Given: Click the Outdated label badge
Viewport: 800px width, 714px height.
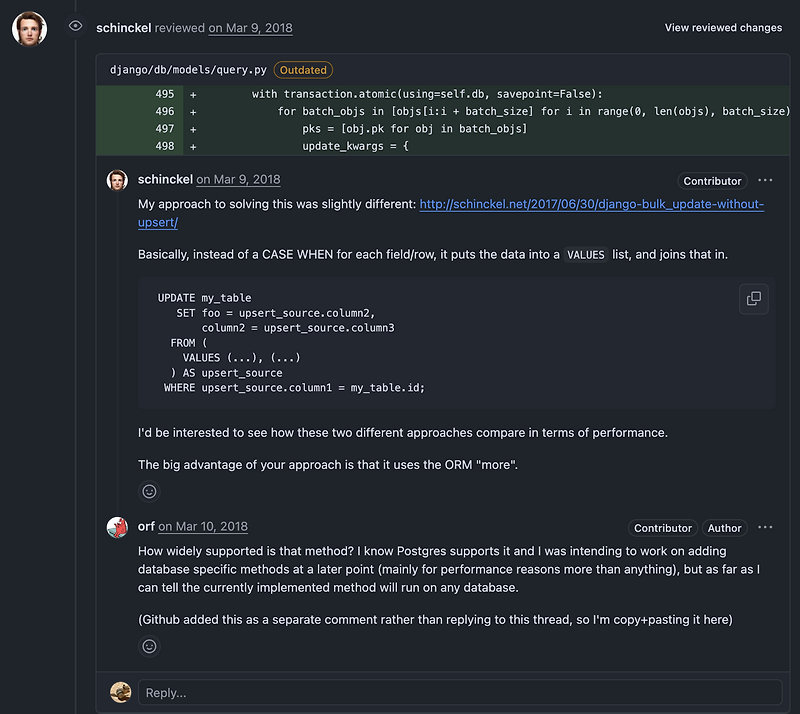Looking at the screenshot, I should [303, 70].
